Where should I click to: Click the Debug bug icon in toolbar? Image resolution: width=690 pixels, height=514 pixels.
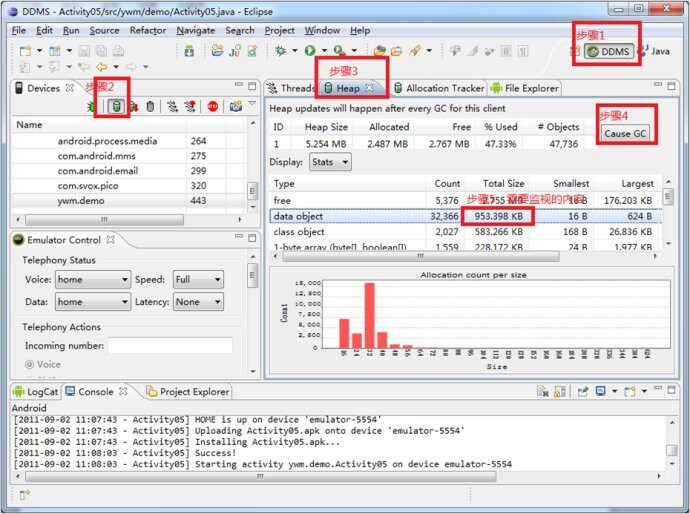click(x=281, y=50)
